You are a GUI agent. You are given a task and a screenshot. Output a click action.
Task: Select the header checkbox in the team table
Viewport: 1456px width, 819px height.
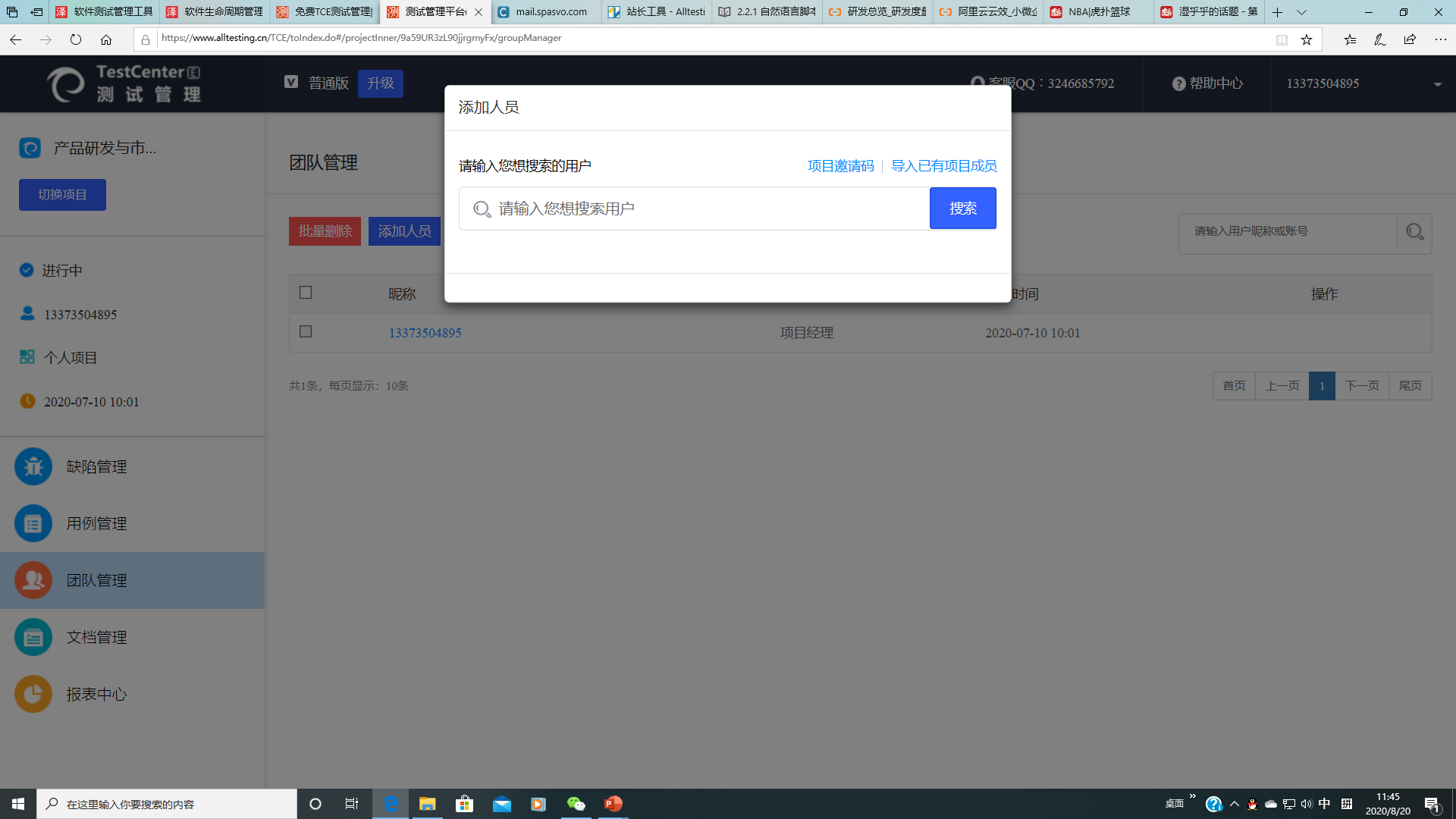306,292
